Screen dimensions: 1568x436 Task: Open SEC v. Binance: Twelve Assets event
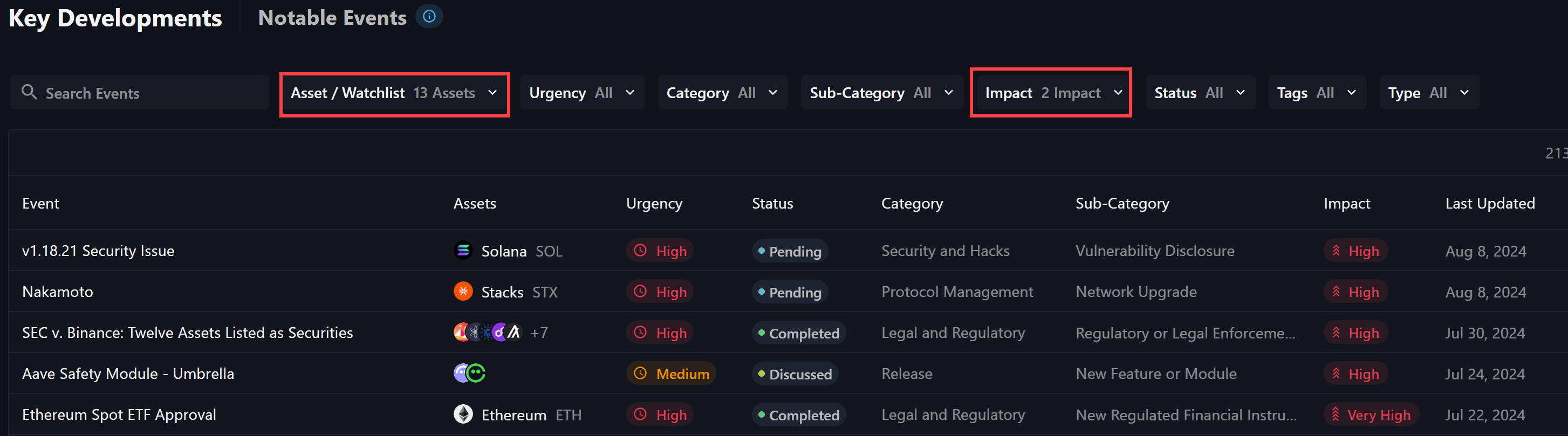tap(188, 333)
